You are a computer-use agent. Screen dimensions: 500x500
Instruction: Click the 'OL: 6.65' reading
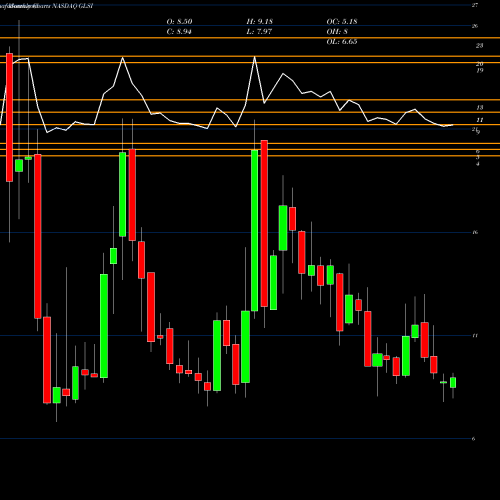pyautogui.click(x=342, y=42)
